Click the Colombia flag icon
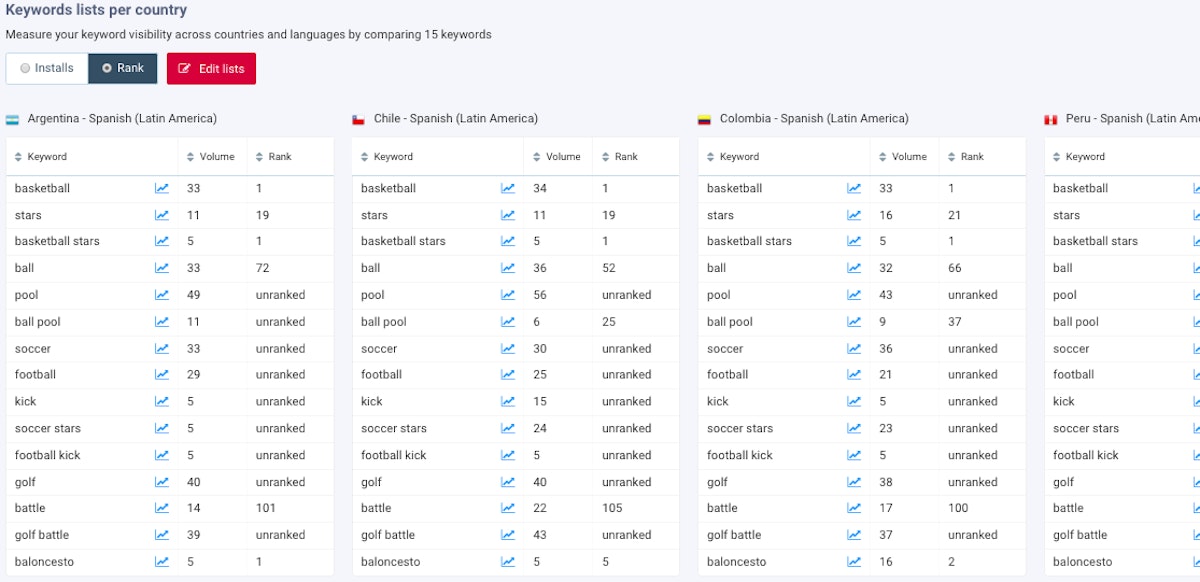 [x=704, y=119]
